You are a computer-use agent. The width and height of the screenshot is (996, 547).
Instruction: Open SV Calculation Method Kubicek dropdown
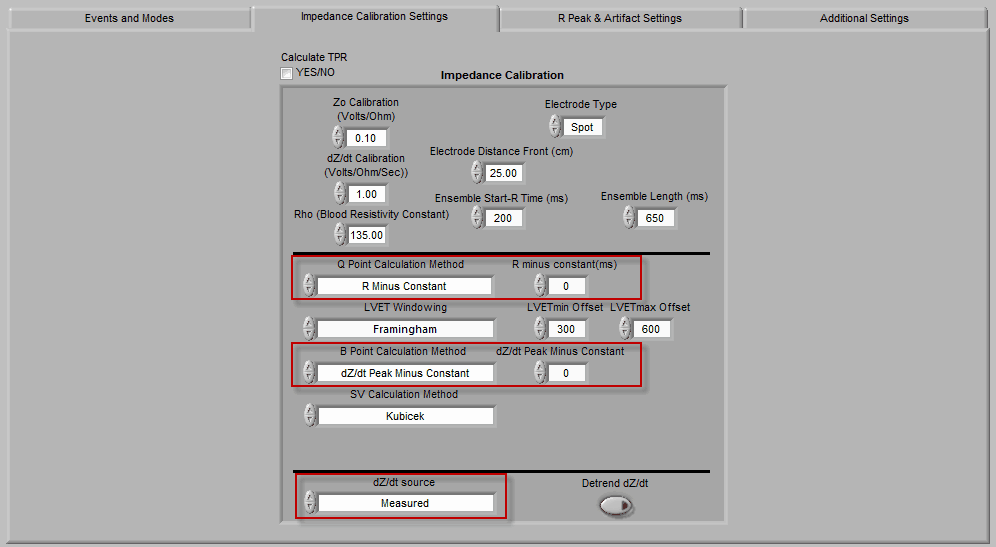406,416
